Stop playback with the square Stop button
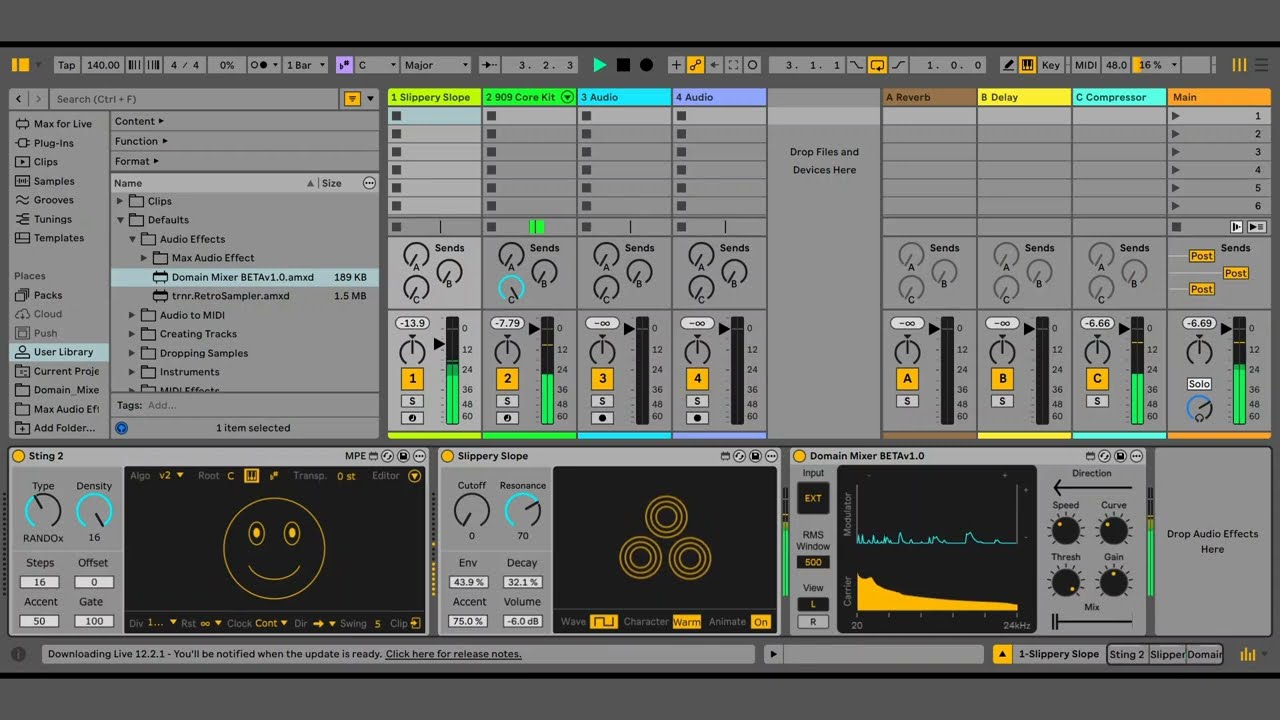1280x720 pixels. pyautogui.click(x=623, y=65)
